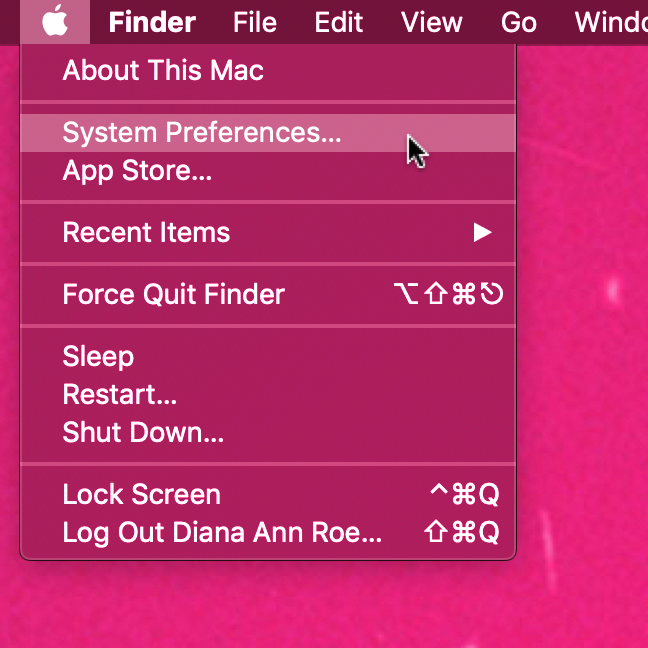Viewport: 648px width, 648px height.
Task: Select Lock Screen
Action: pos(141,495)
